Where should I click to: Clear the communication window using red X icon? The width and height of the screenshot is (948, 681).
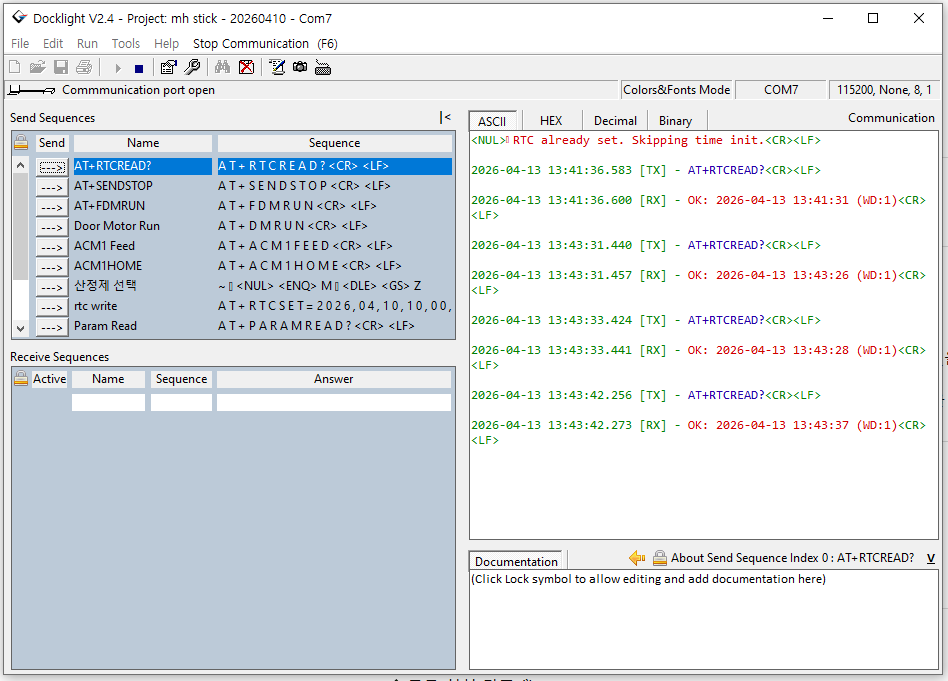(x=246, y=68)
